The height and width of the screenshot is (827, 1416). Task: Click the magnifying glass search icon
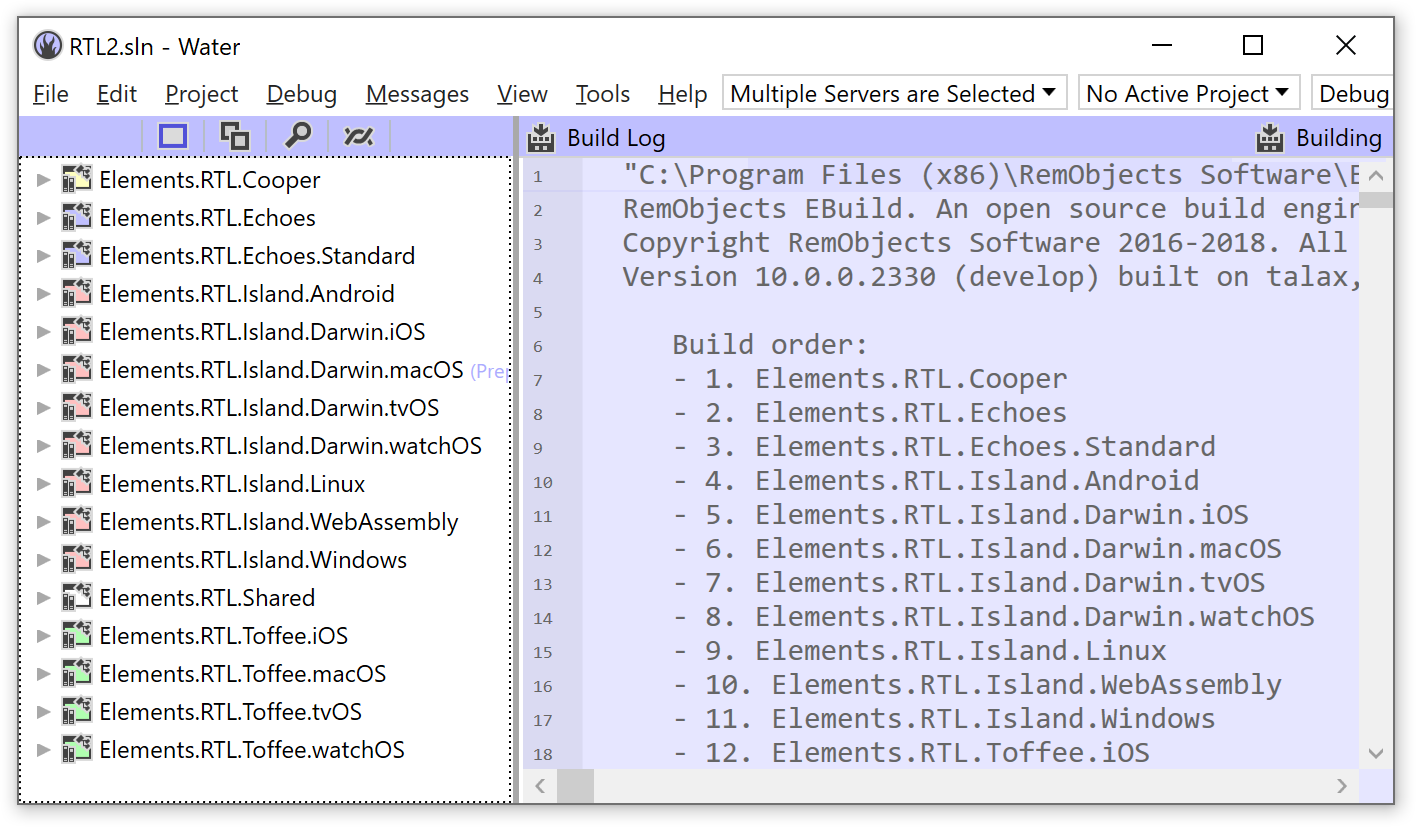(297, 136)
